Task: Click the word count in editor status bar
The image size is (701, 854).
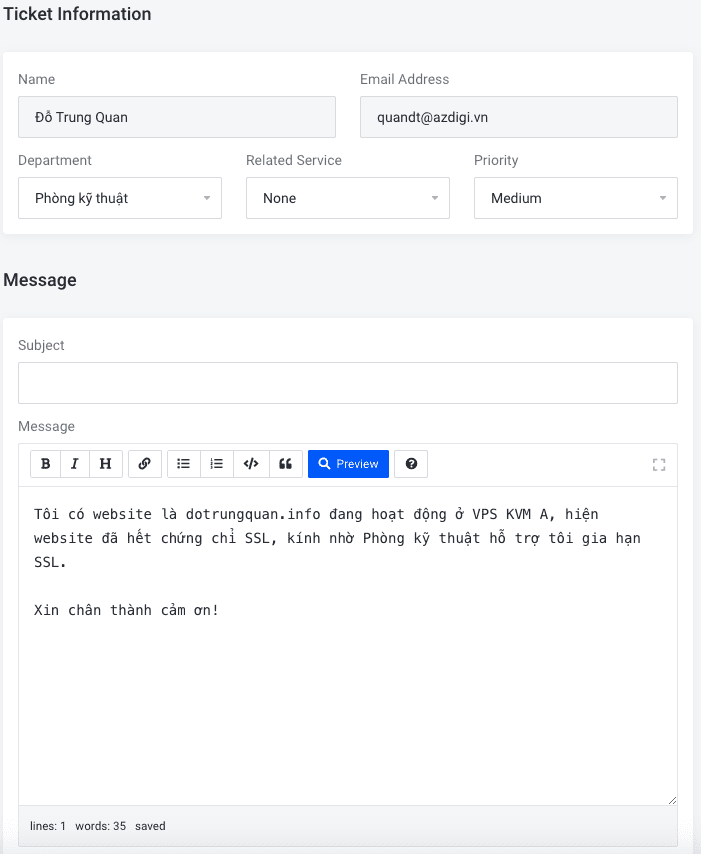Action: pos(100,826)
